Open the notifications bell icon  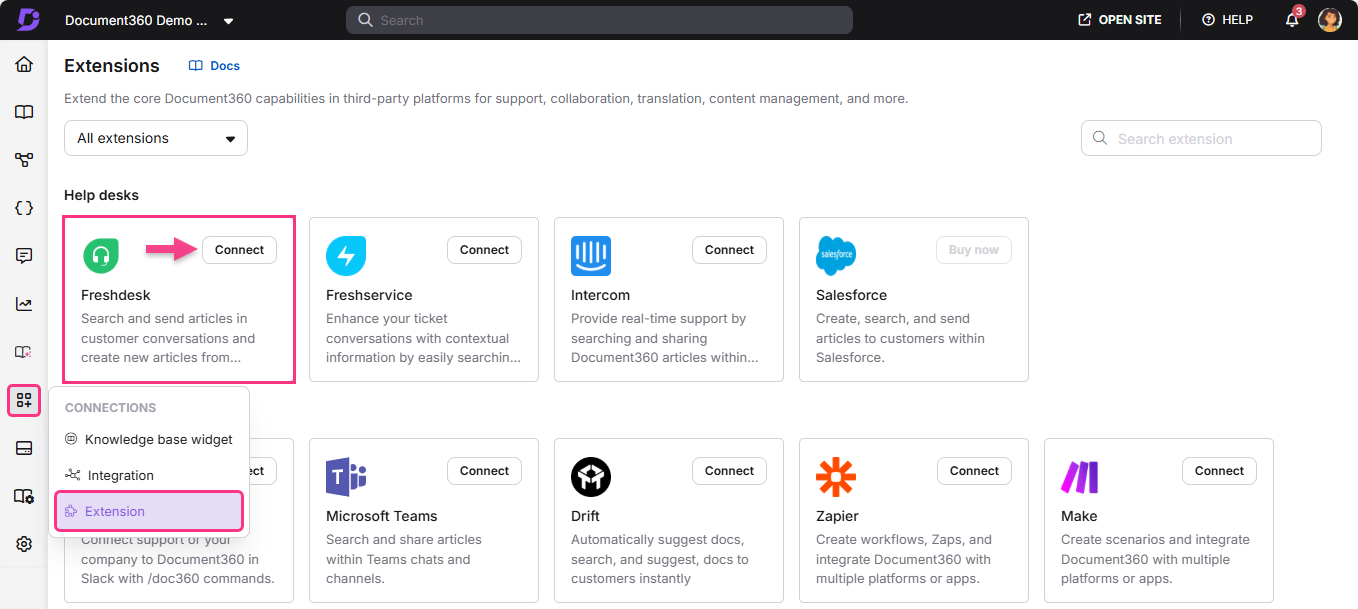click(1291, 19)
